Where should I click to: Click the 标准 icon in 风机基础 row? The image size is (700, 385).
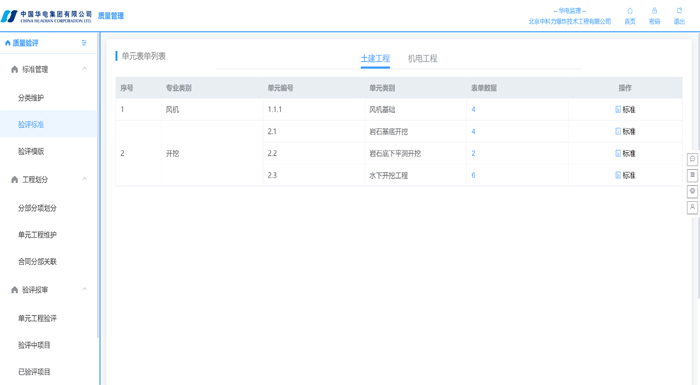[618, 109]
